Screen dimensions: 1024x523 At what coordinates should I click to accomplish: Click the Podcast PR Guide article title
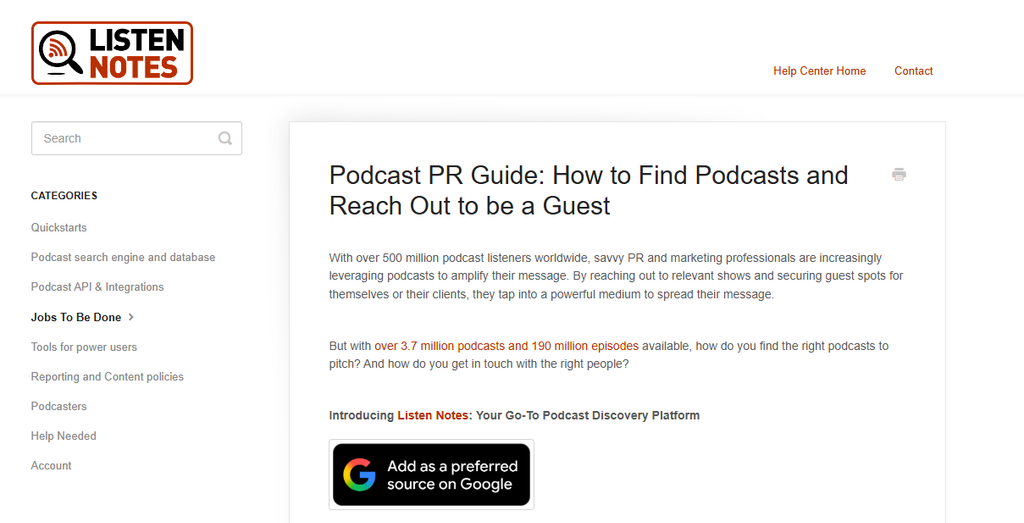click(x=588, y=190)
